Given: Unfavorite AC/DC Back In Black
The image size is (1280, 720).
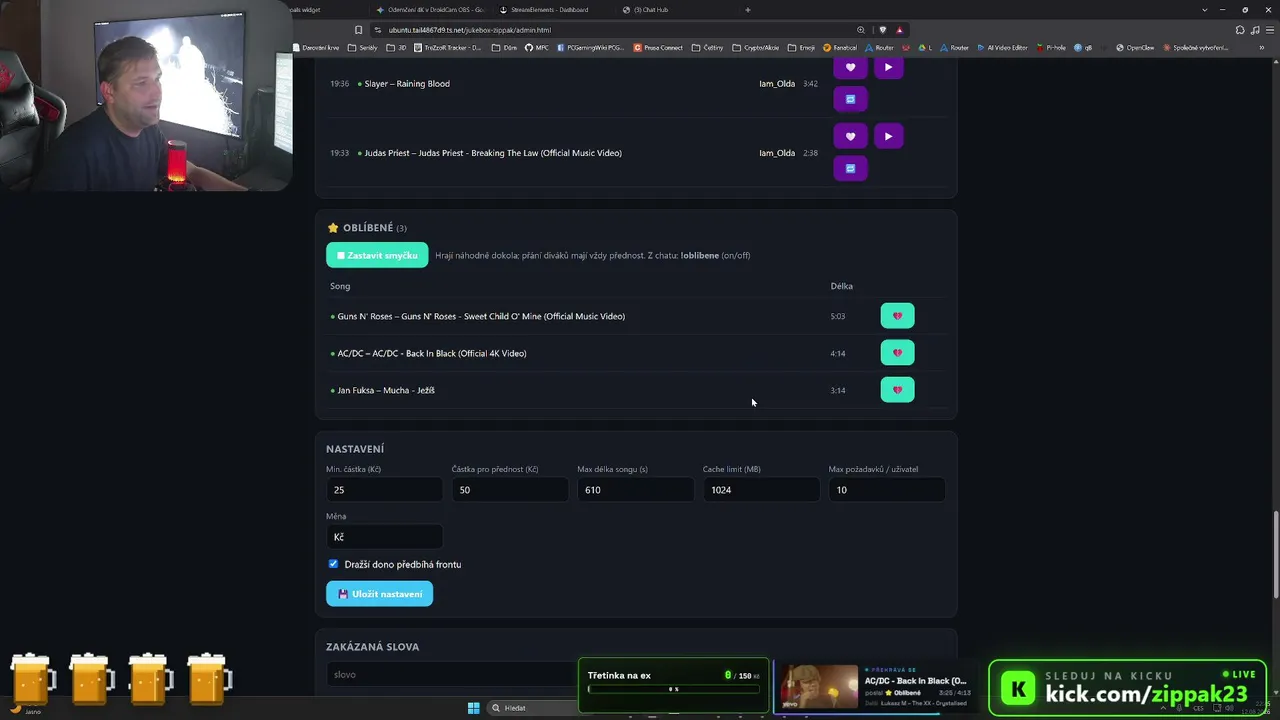Looking at the screenshot, I should click(897, 353).
